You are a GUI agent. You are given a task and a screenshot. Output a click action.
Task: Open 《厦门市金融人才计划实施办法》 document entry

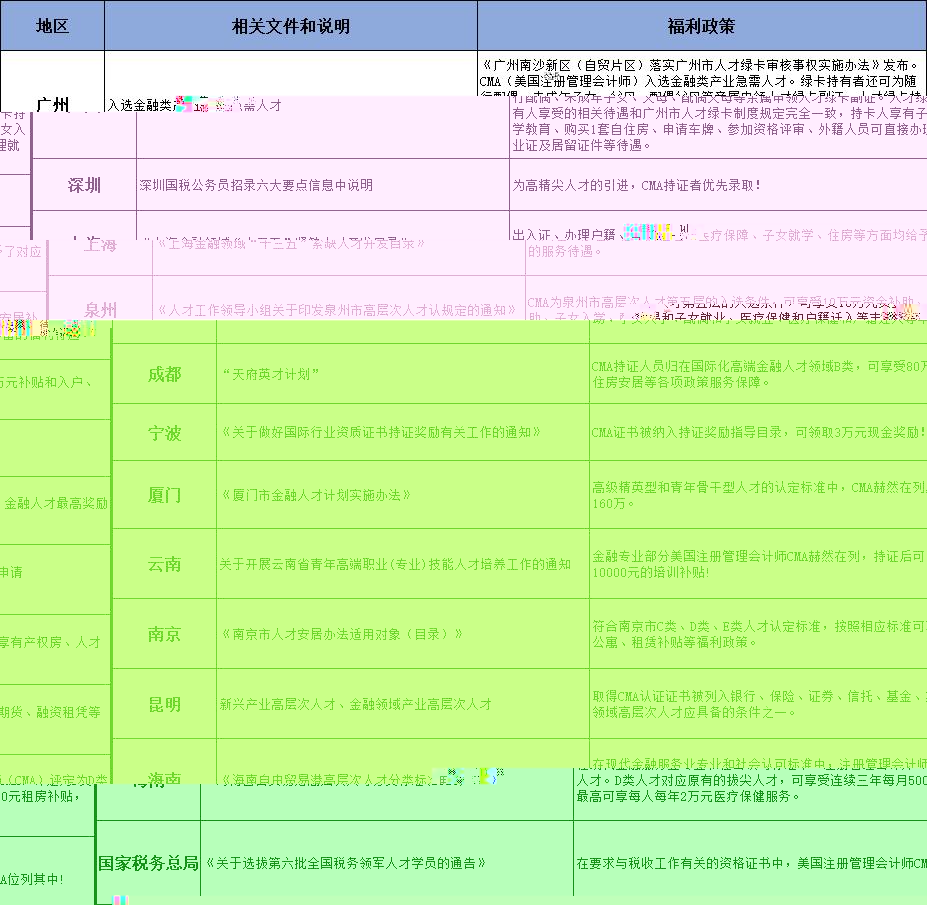pos(315,495)
